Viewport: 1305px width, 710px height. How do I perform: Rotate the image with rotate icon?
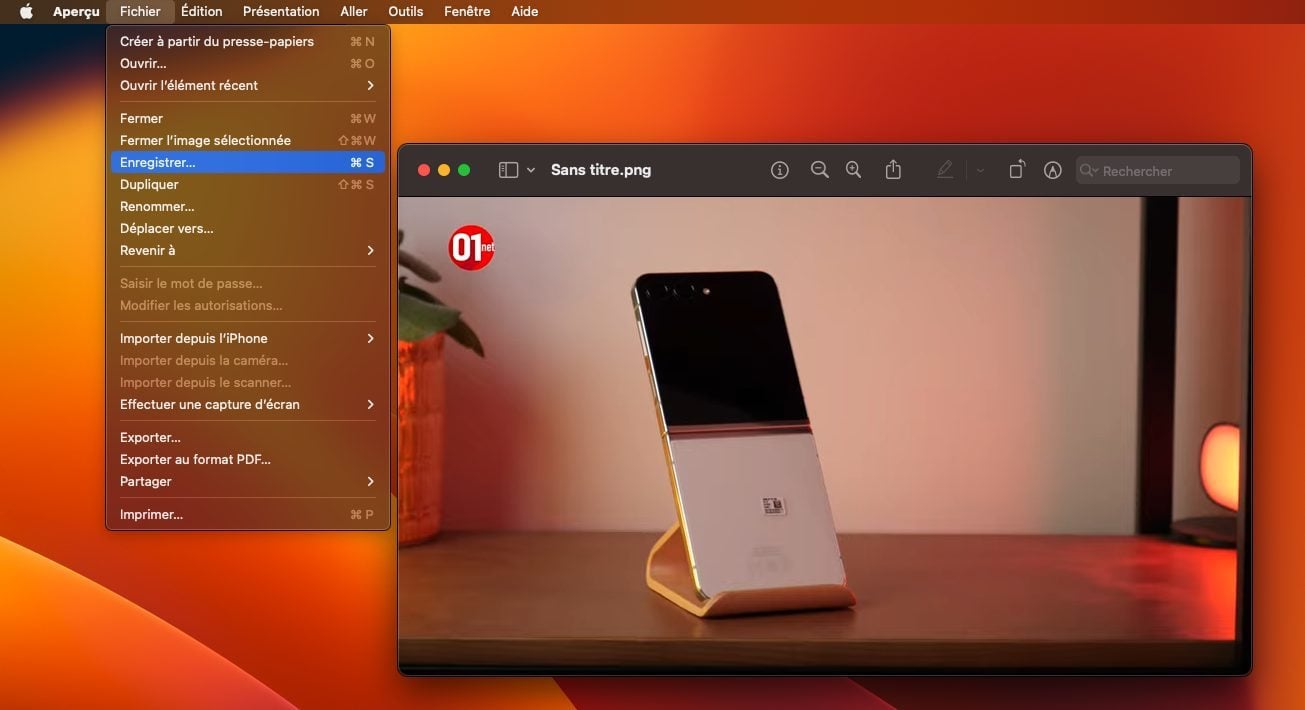coord(1016,170)
